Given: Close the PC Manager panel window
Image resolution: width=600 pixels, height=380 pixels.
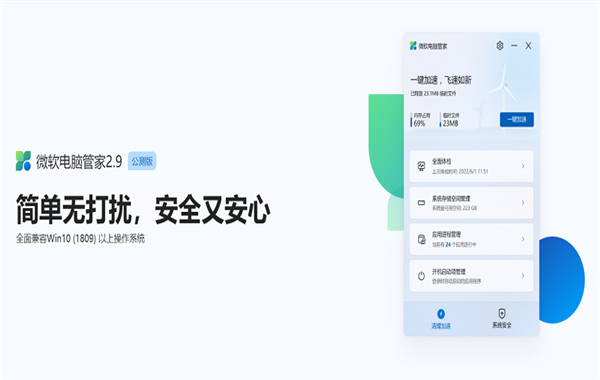Looking at the screenshot, I should click(528, 46).
